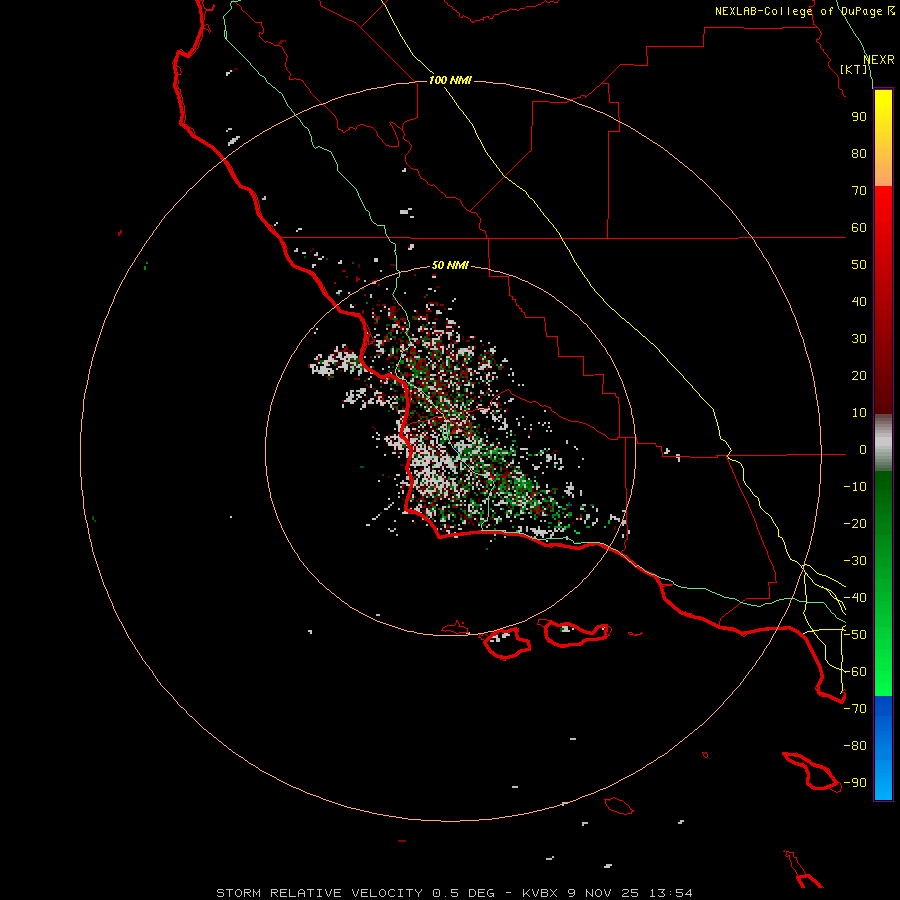Click the 90 knot value on the scale

tap(859, 117)
